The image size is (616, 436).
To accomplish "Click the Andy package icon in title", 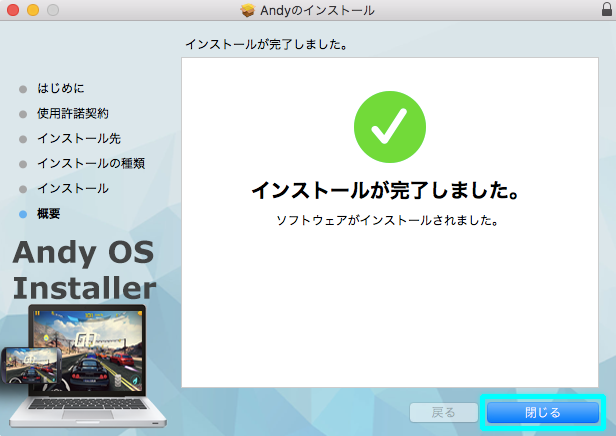I will (248, 10).
